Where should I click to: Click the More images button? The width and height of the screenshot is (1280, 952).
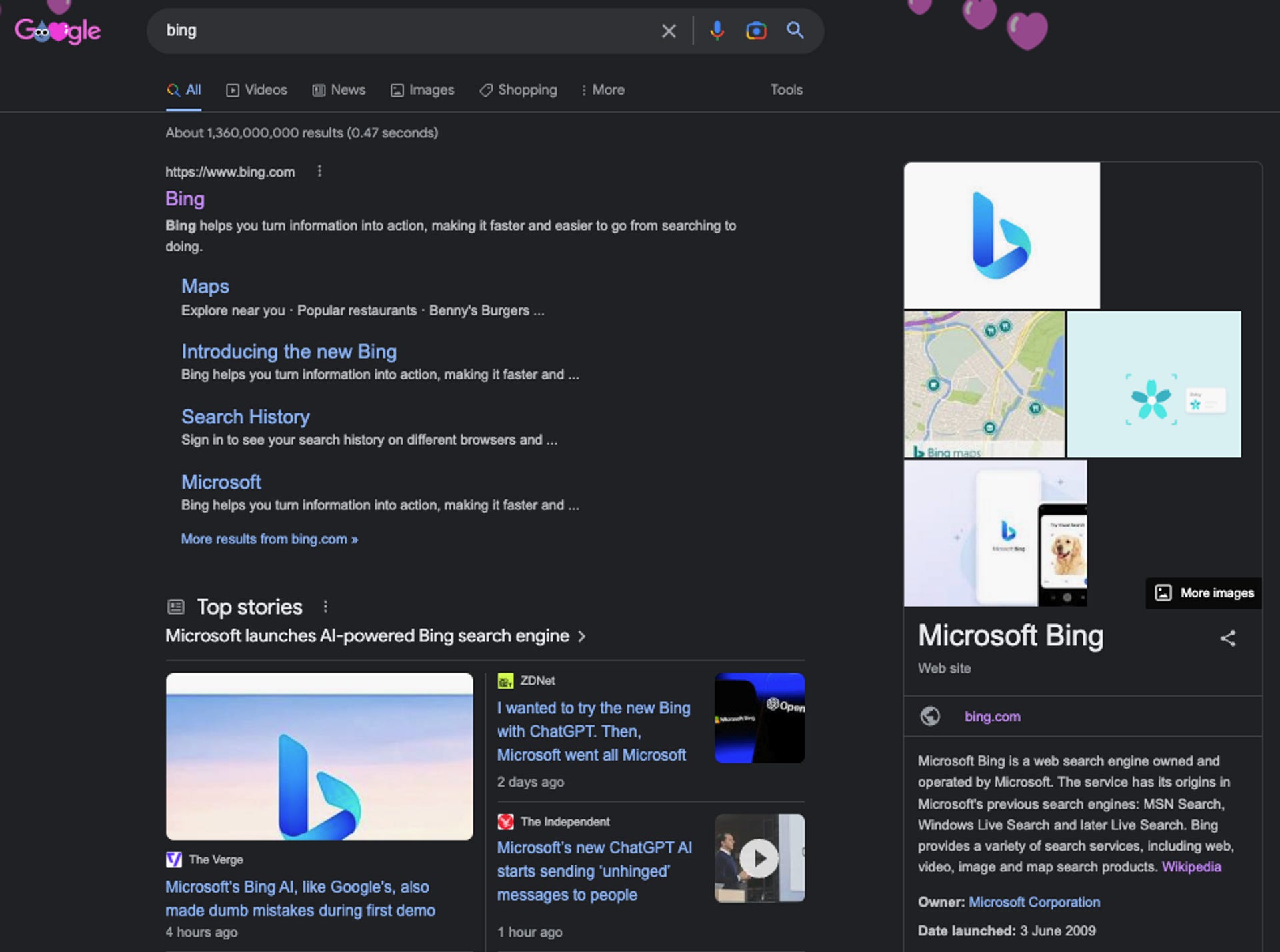pyautogui.click(x=1203, y=593)
